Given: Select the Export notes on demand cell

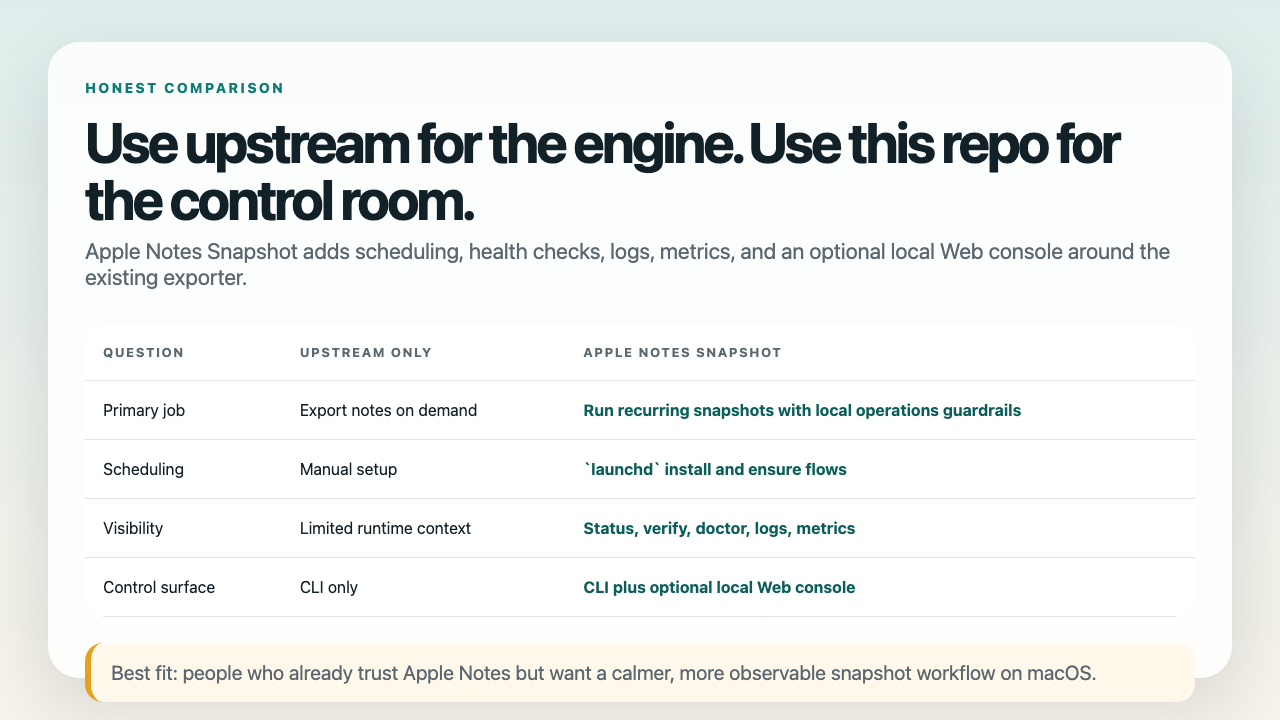Looking at the screenshot, I should point(388,410).
